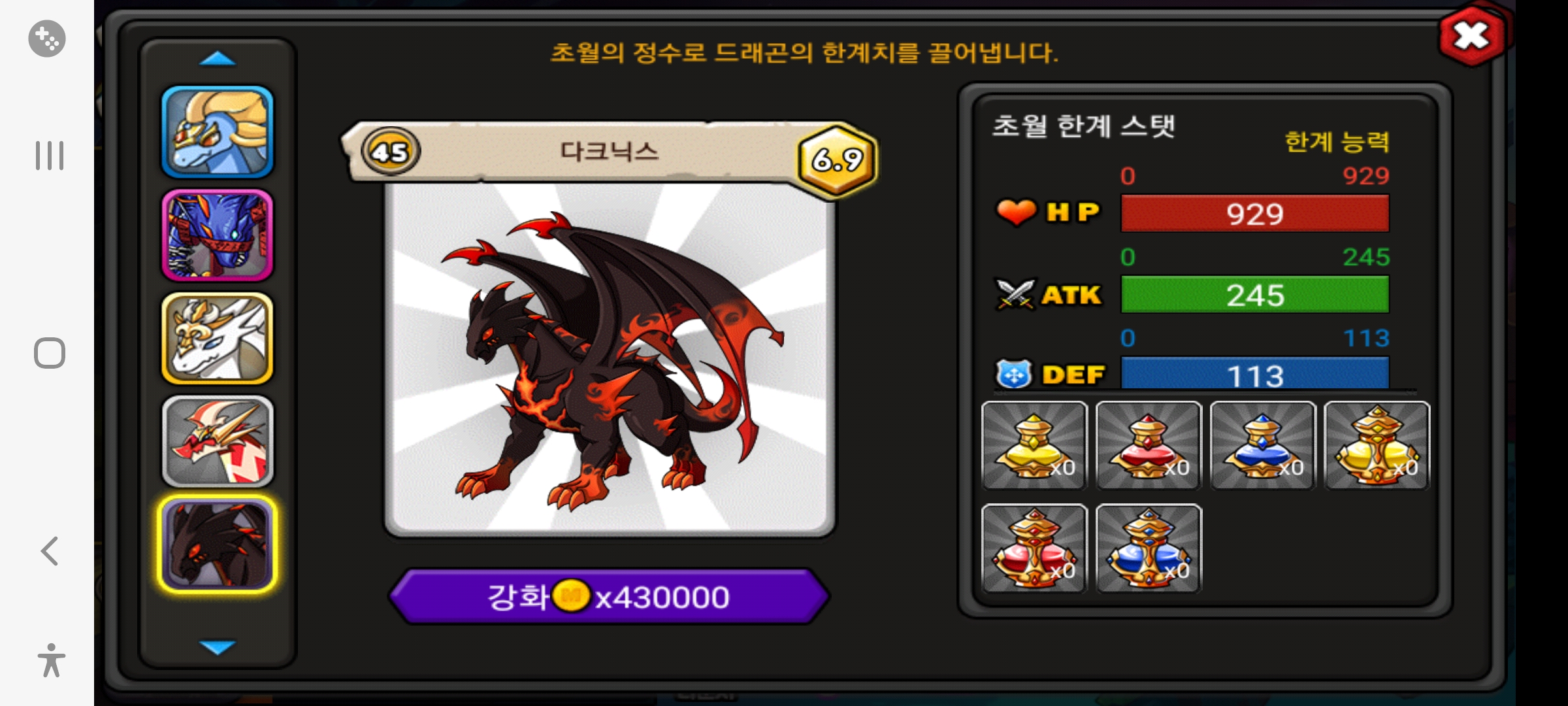This screenshot has width=1568, height=706.
Task: Select the highlighted black Darknix portrait
Action: pos(218,544)
